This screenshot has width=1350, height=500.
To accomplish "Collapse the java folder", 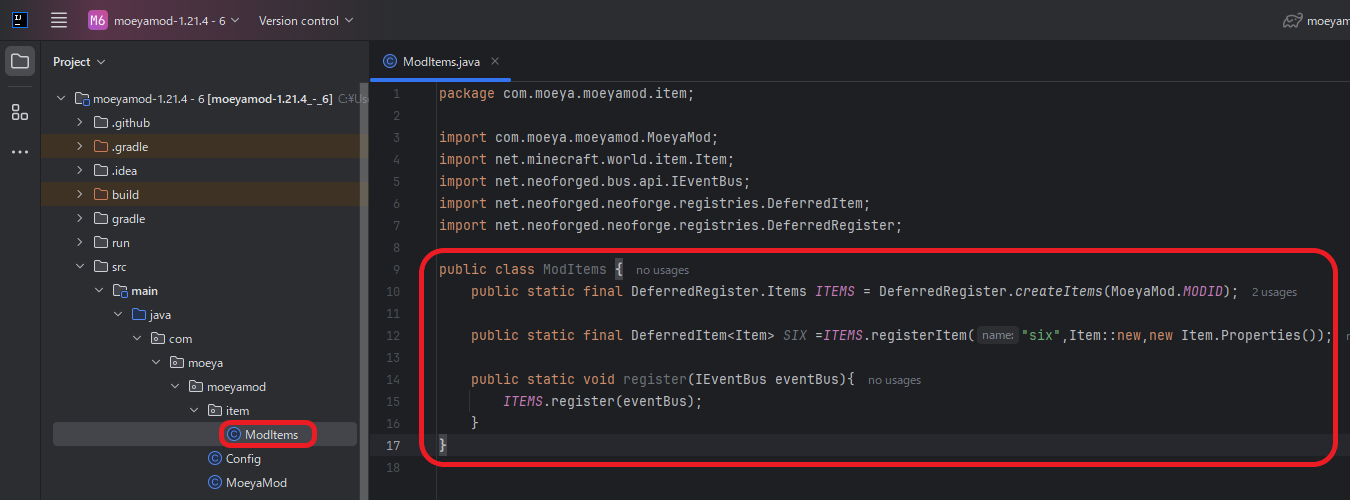I will coord(118,315).
